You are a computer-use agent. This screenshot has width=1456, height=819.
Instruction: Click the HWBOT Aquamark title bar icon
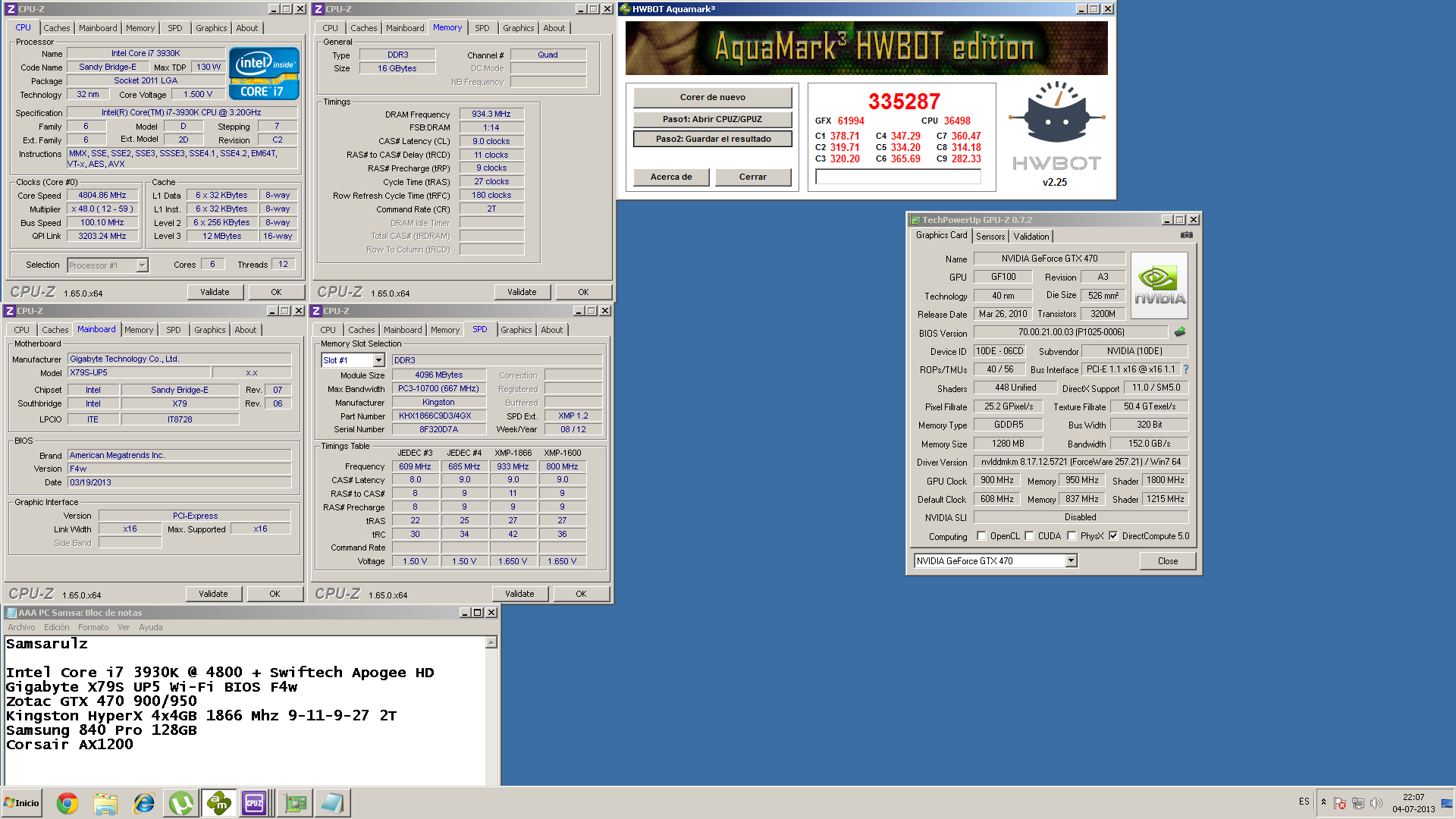click(x=625, y=9)
